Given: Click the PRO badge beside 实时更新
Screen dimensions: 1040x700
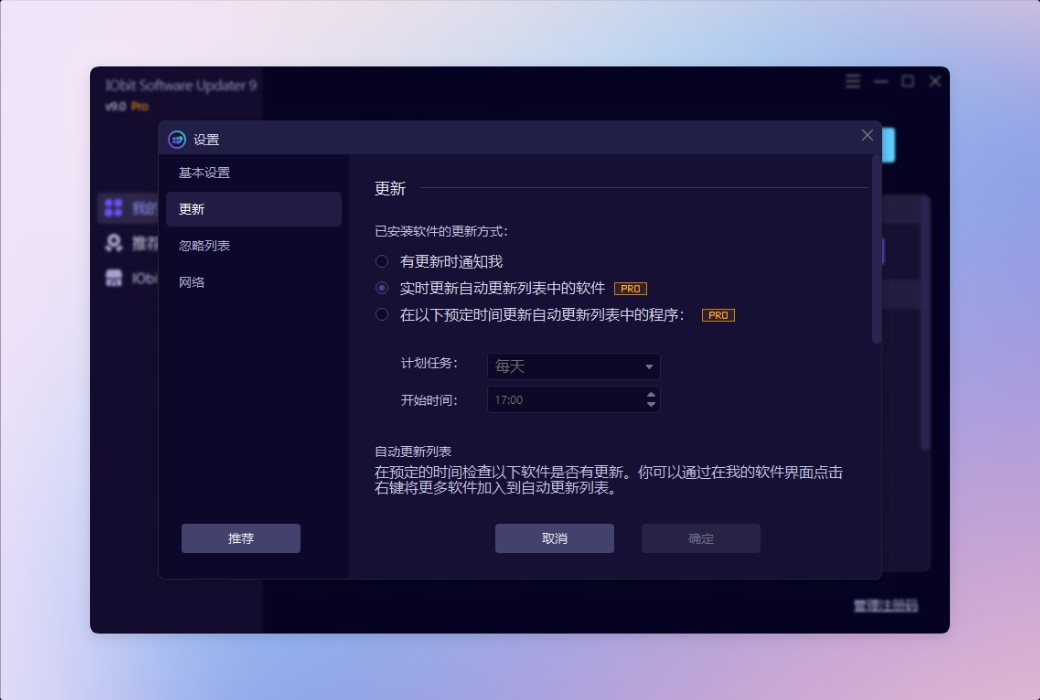Looking at the screenshot, I should point(630,289).
